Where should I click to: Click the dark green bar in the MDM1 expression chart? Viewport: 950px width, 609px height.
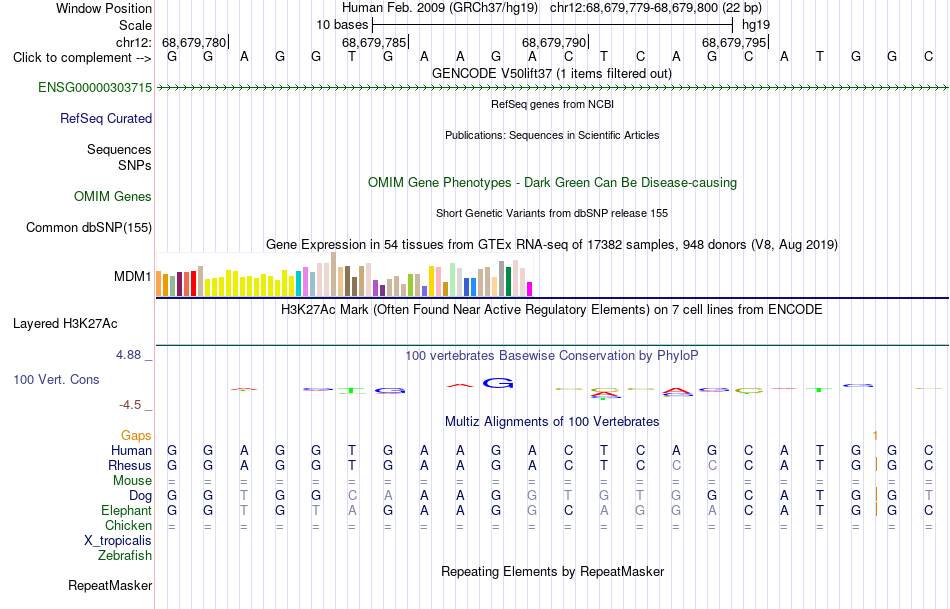pyautogui.click(x=508, y=282)
